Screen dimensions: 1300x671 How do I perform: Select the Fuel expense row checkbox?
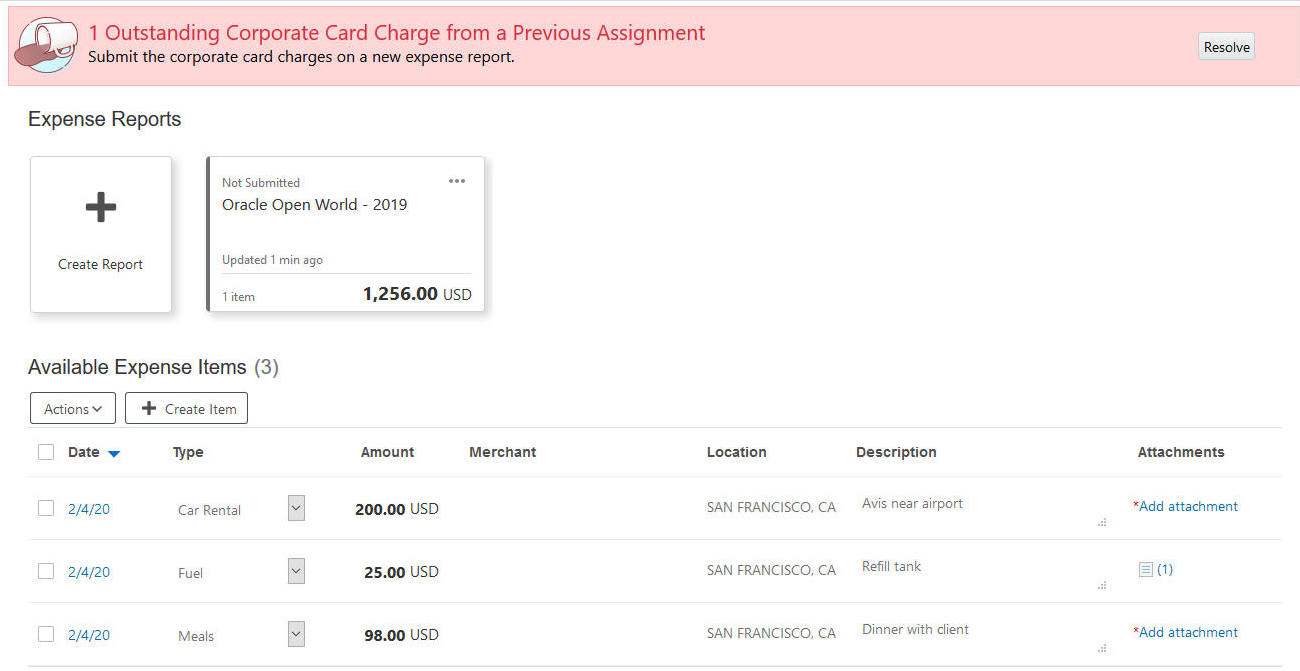[46, 571]
